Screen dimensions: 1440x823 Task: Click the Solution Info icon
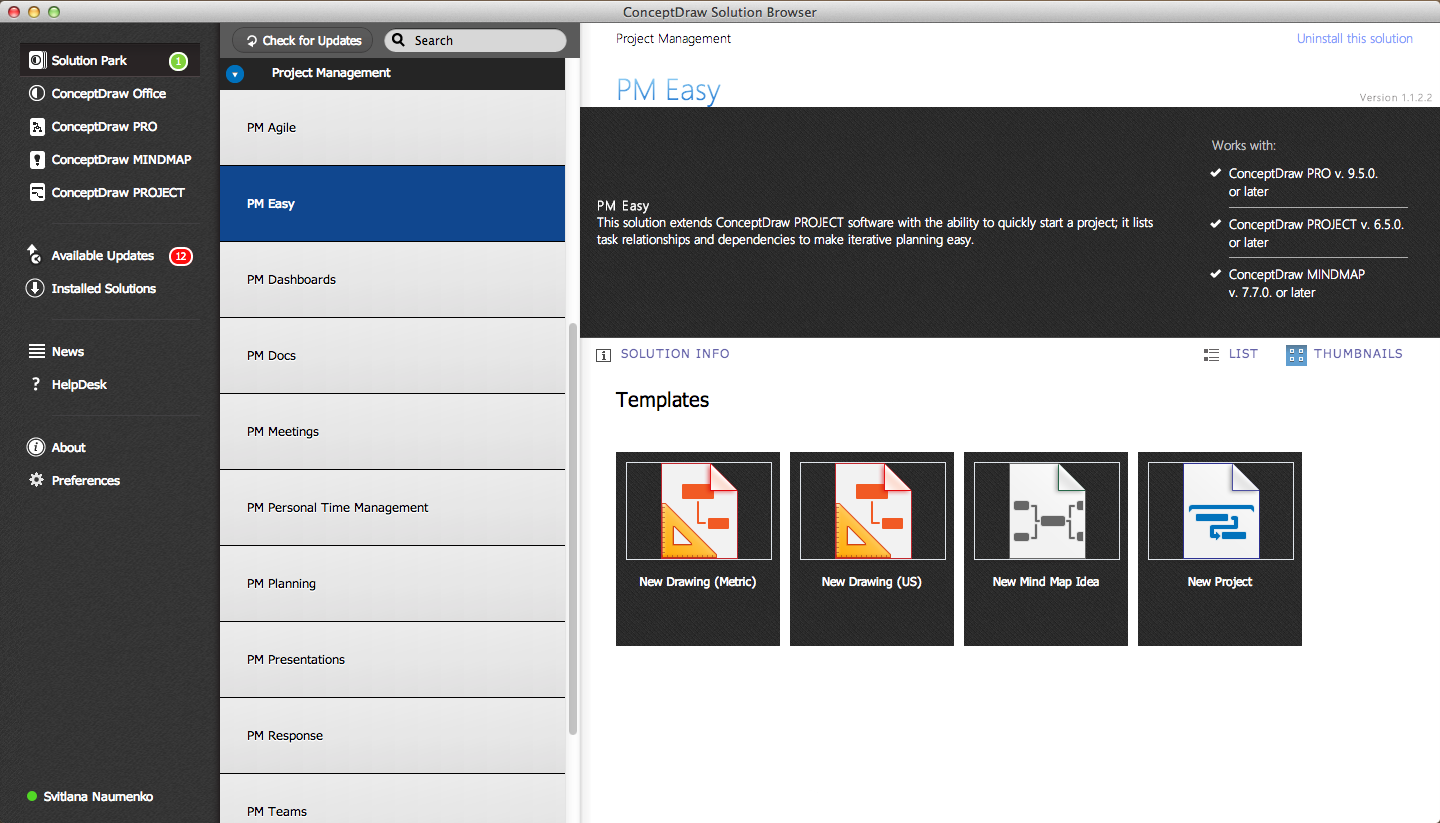click(x=604, y=355)
